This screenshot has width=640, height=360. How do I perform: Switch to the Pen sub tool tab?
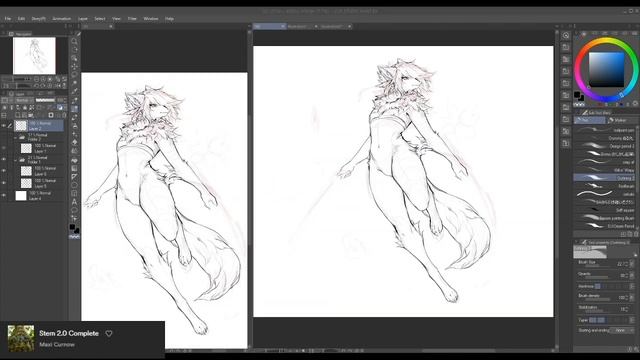click(589, 120)
